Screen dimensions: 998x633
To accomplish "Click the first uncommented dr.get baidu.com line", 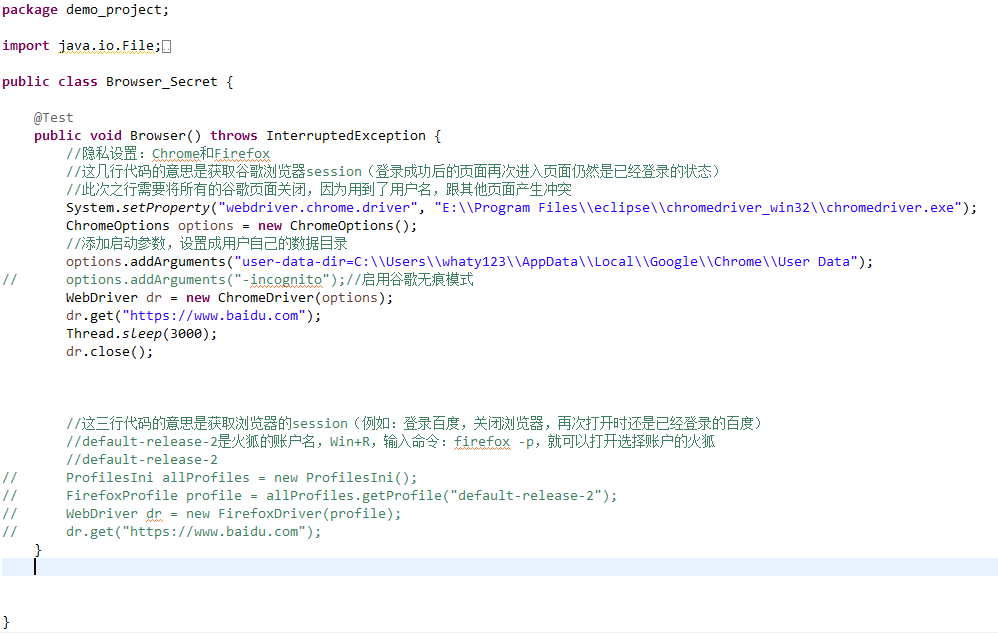I will [193, 316].
